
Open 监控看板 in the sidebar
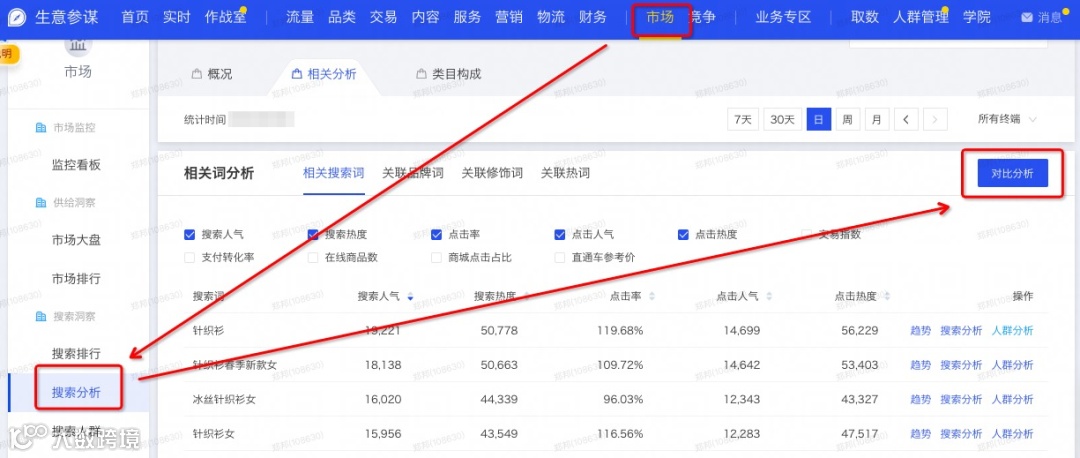(x=76, y=165)
